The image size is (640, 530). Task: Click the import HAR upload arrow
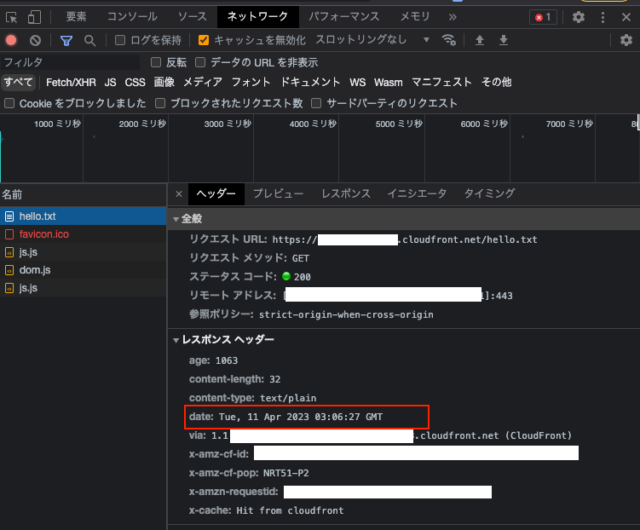[x=480, y=40]
